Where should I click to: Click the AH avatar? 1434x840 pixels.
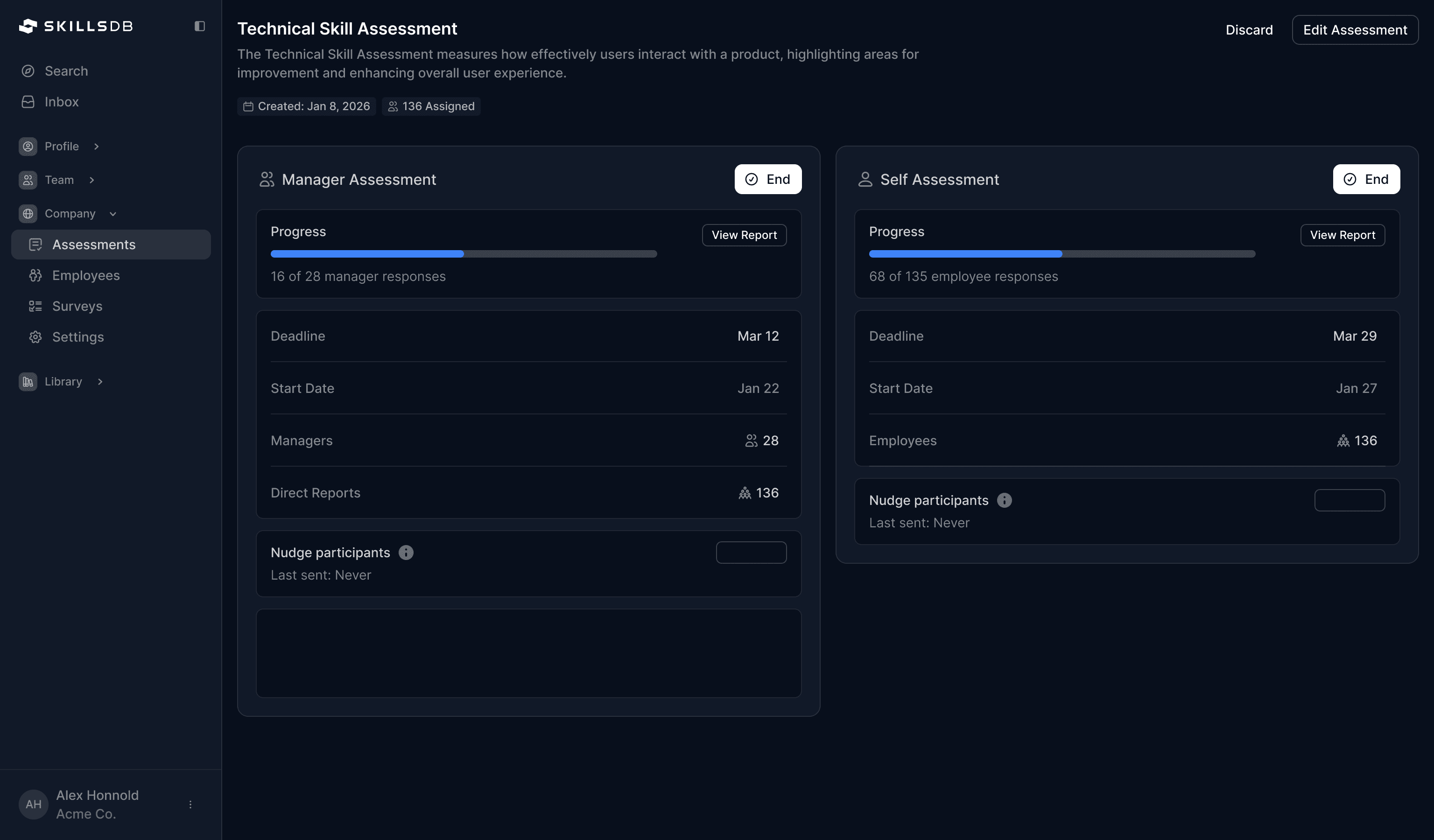(x=33, y=804)
